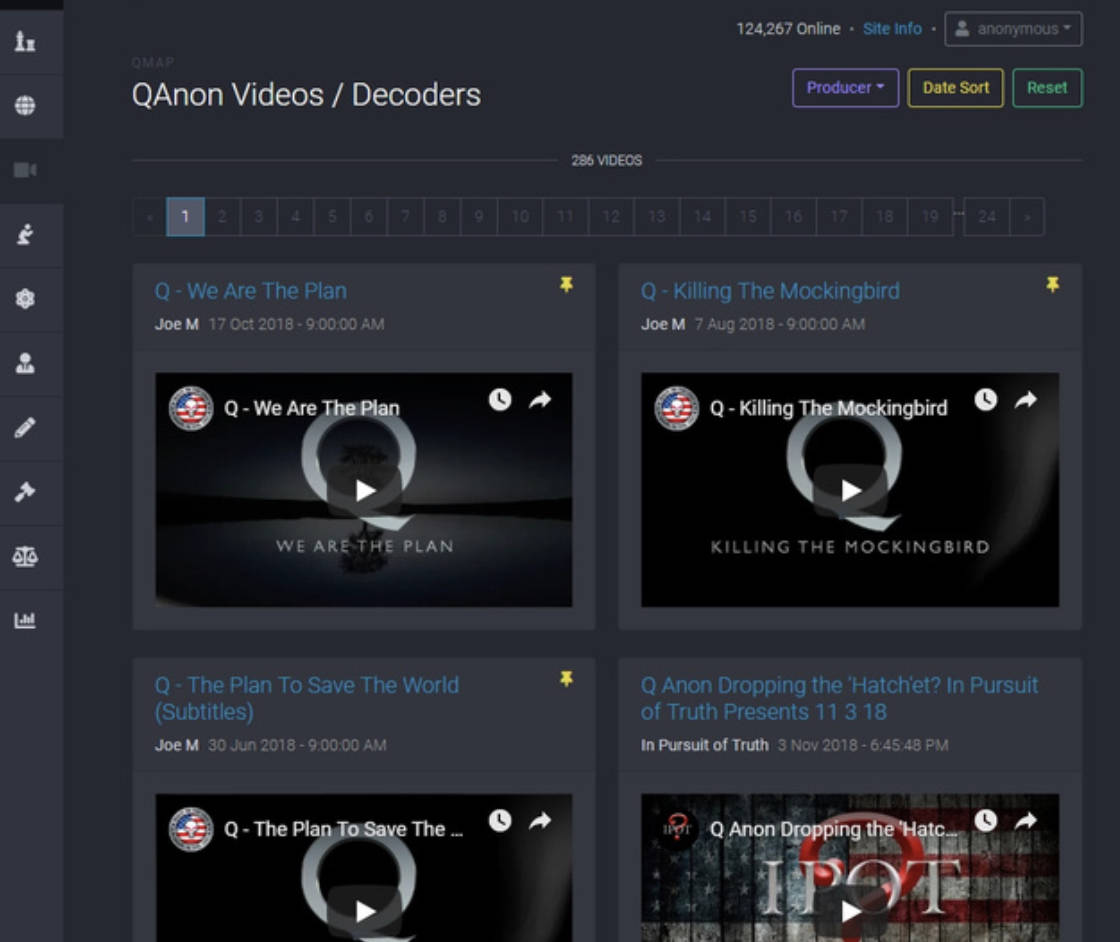The width and height of the screenshot is (1120, 942).
Task: Go to page 15 of videos
Action: click(x=748, y=216)
